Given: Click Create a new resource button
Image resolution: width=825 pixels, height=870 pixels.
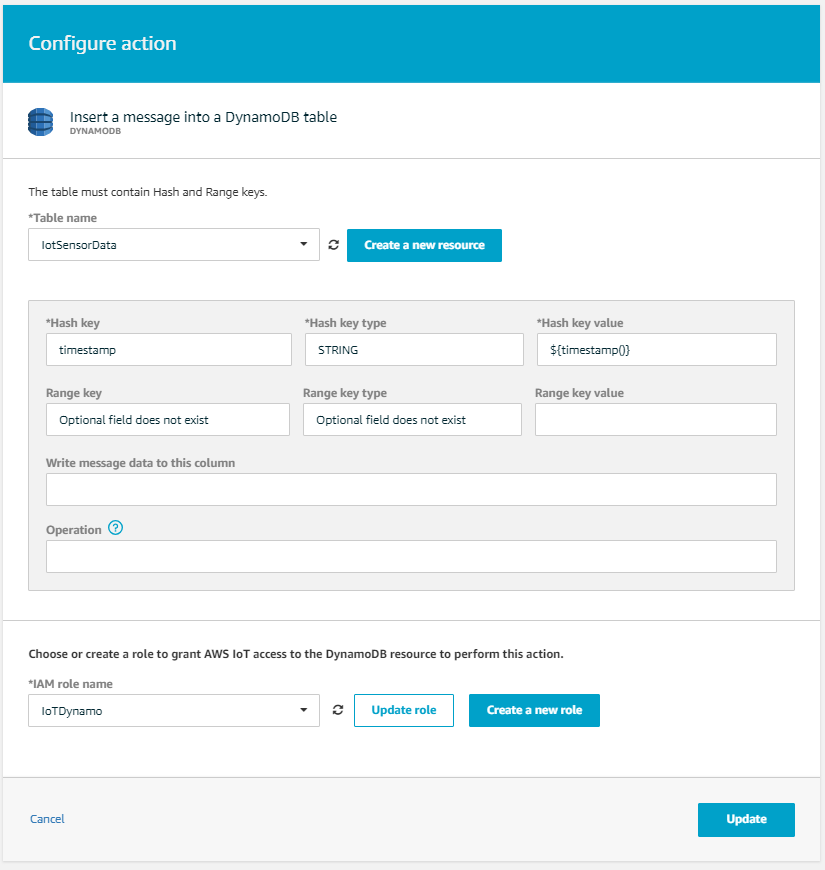Looking at the screenshot, I should (424, 245).
